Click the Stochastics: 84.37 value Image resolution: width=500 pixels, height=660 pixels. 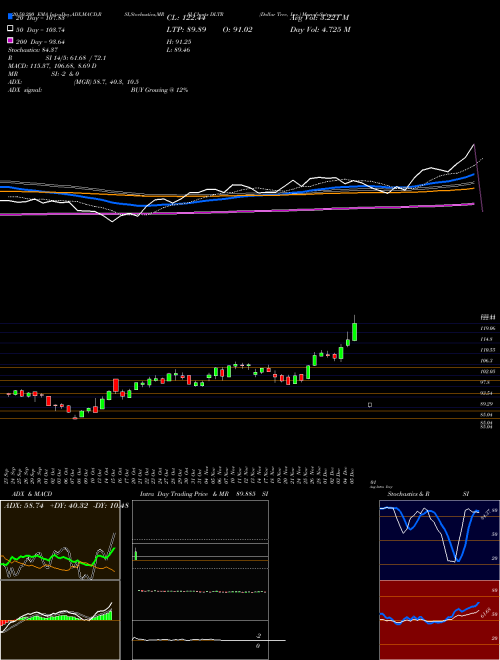point(31,50)
